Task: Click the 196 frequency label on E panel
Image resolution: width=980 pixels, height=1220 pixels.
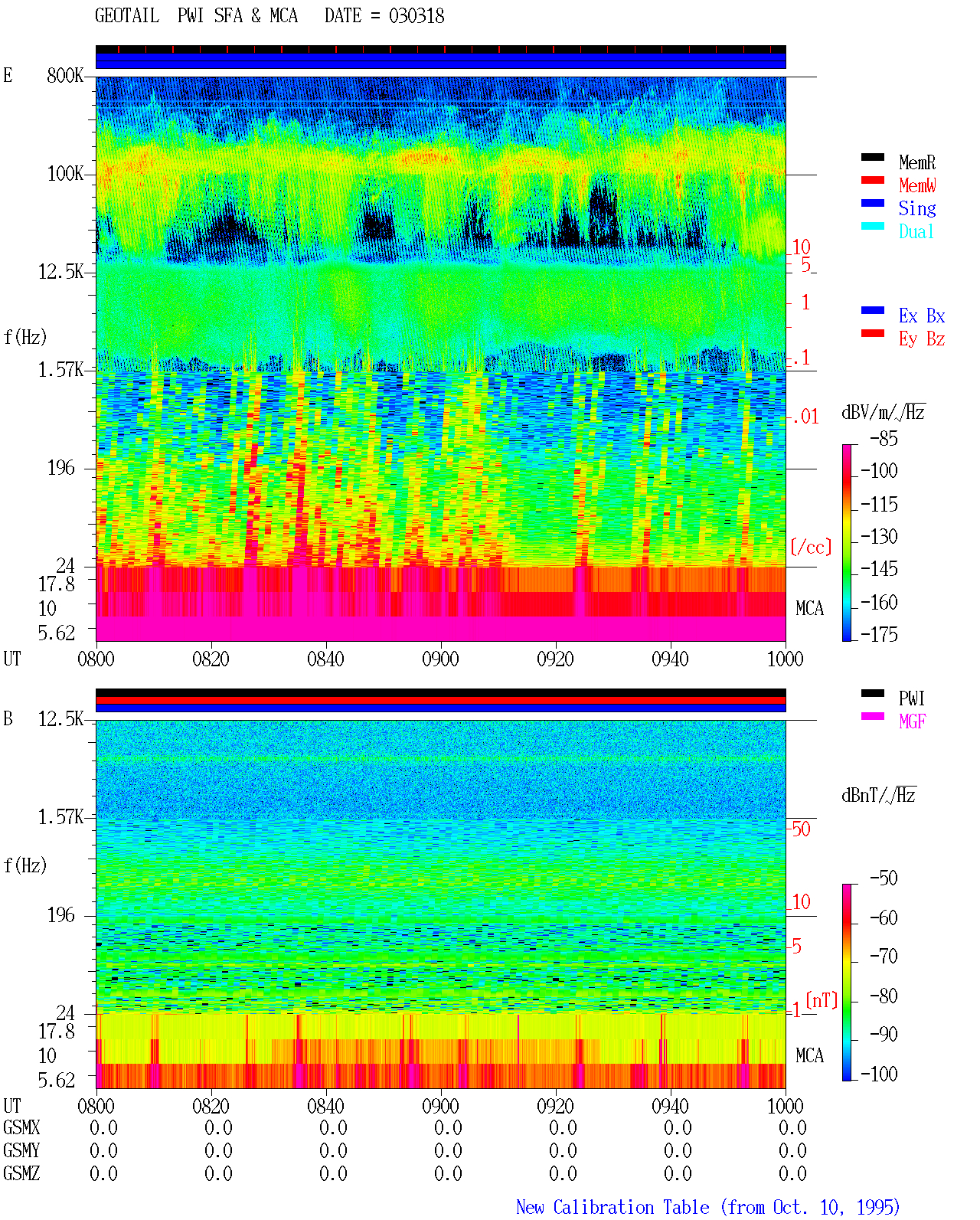Action: 61,468
